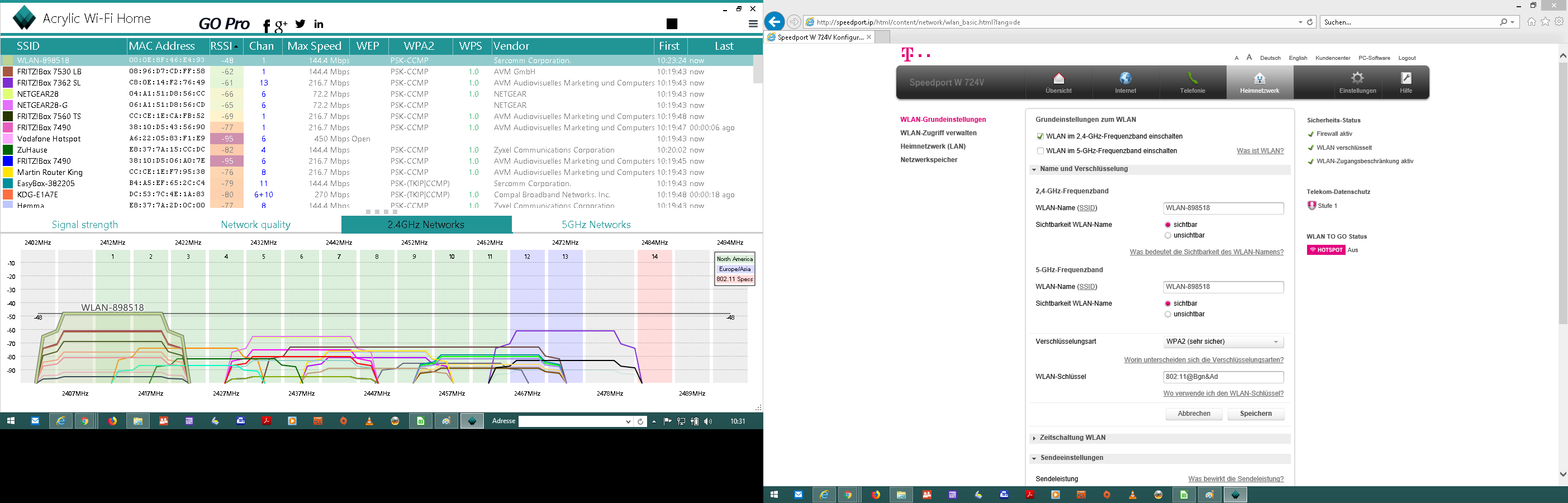Open the IE tools gear icon
Screen dimensions: 1568x503
pos(1559,21)
